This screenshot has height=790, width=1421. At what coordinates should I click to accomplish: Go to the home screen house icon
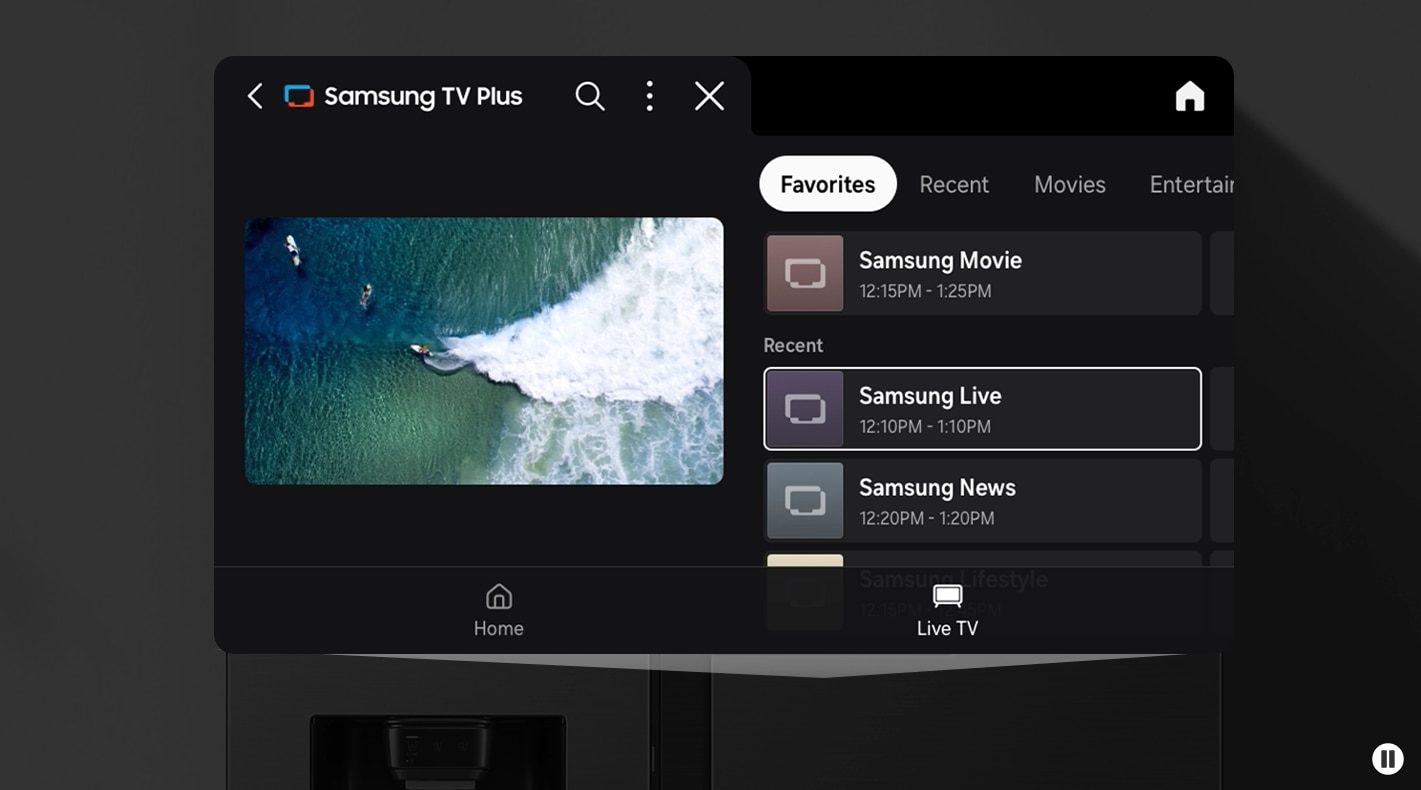[x=1189, y=96]
